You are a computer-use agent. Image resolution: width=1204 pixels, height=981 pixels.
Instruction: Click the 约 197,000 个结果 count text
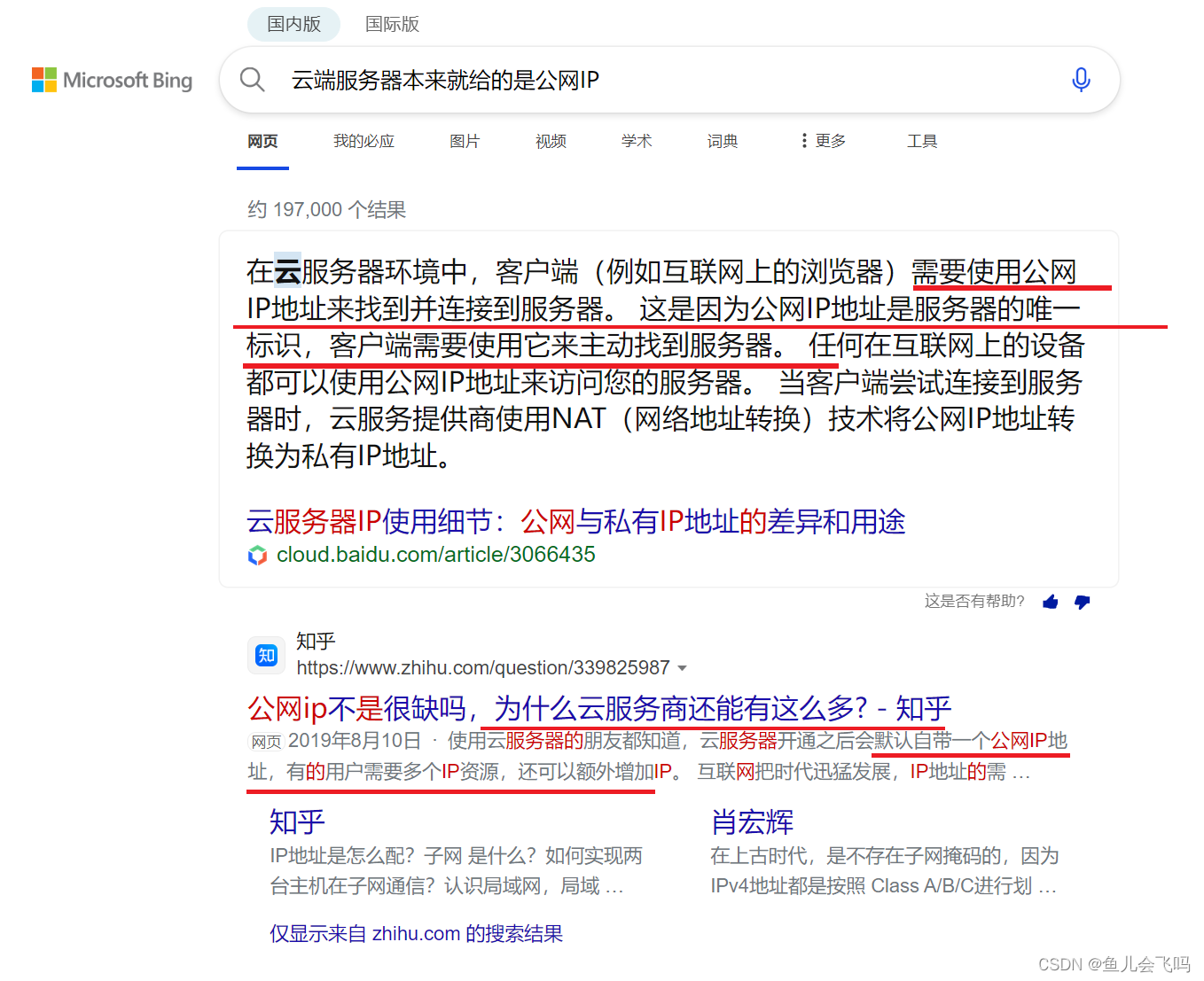pos(326,209)
